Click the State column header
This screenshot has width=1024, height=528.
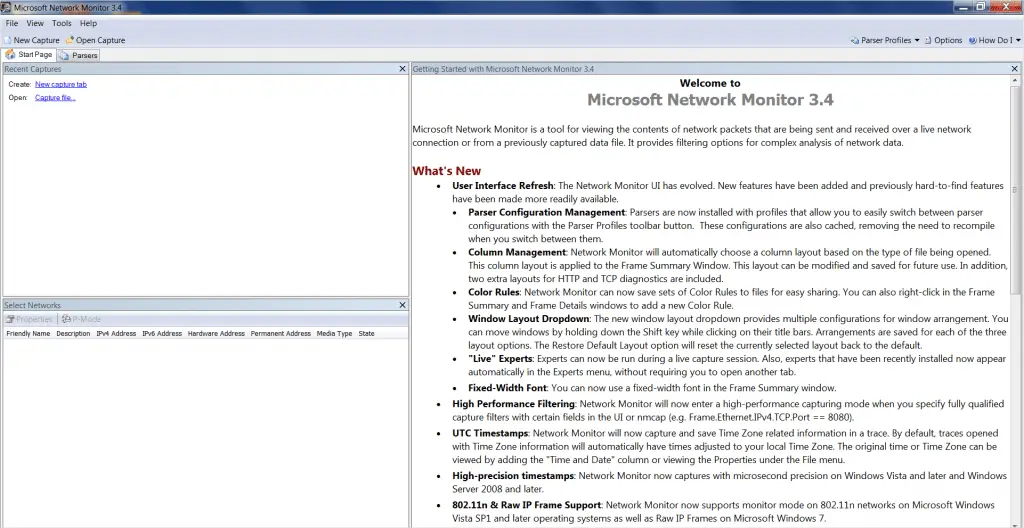[x=366, y=334]
